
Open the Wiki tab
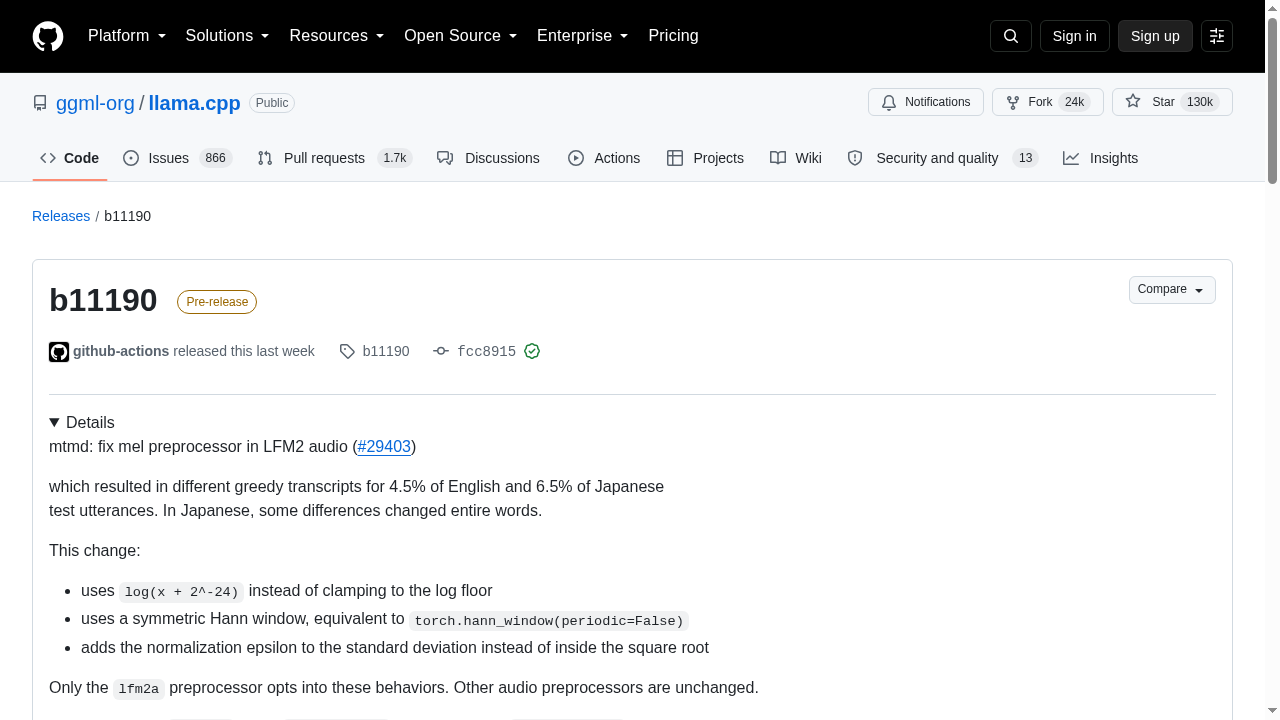(796, 158)
